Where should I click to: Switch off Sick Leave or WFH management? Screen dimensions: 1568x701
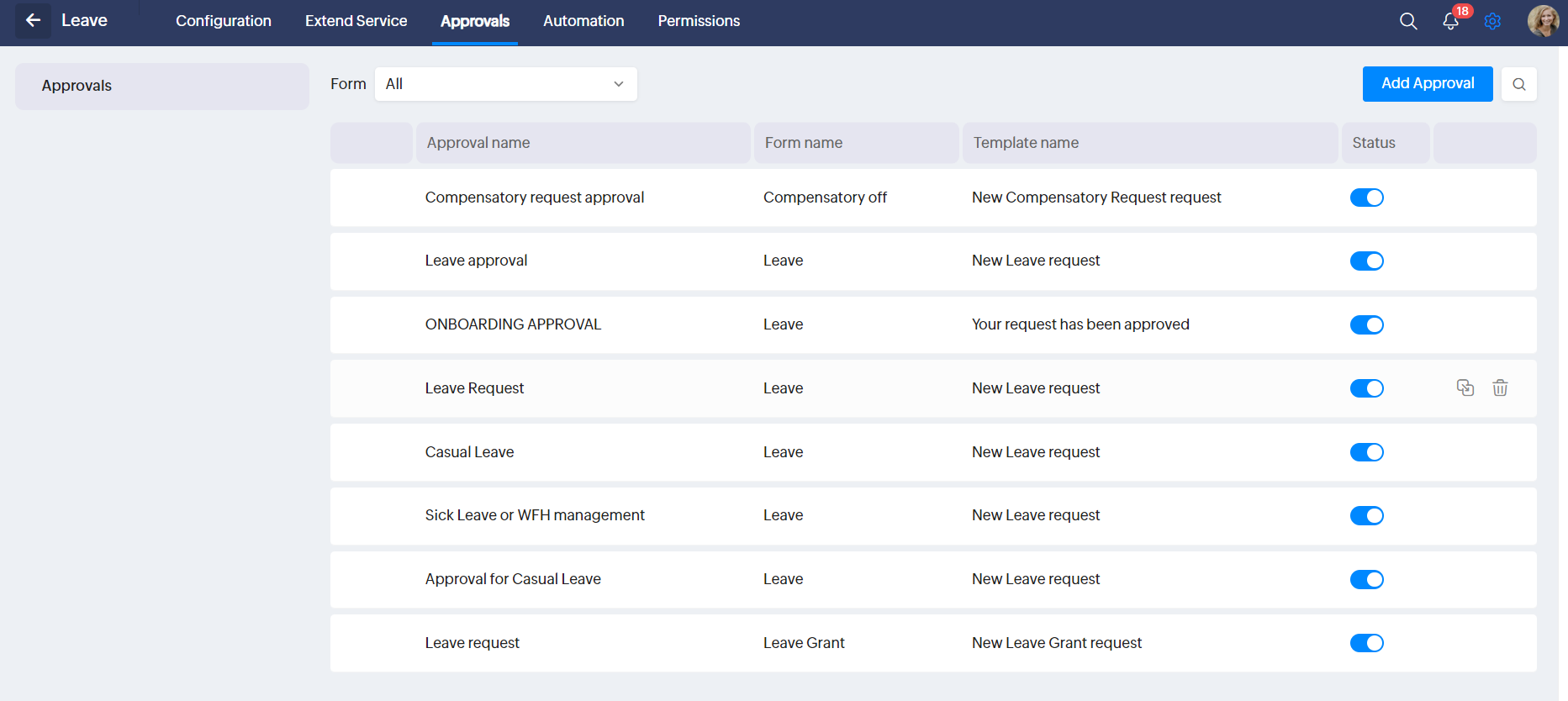1366,515
